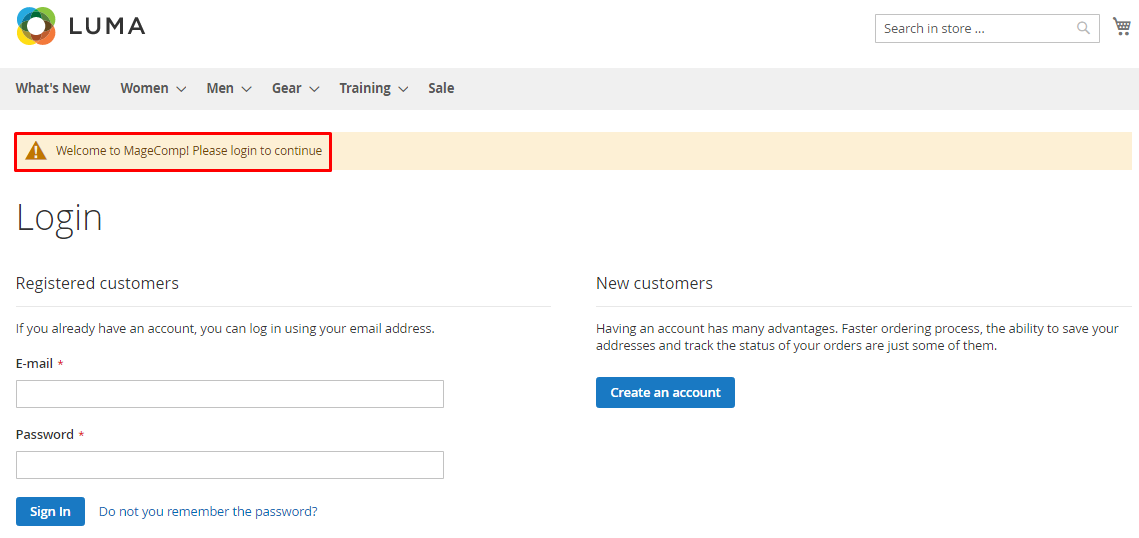Open the shopping cart icon

(x=1122, y=27)
